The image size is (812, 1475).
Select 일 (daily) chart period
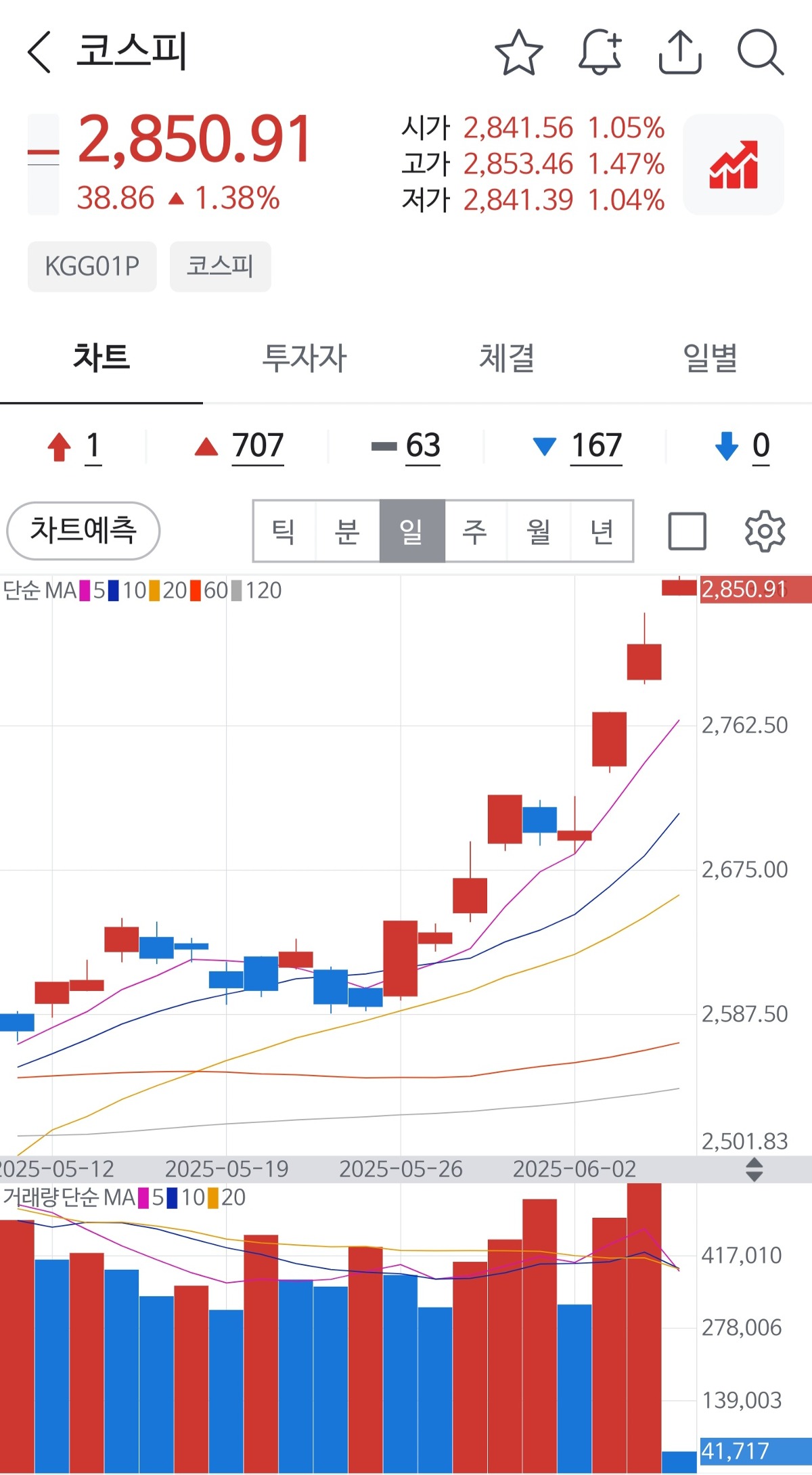(x=411, y=531)
